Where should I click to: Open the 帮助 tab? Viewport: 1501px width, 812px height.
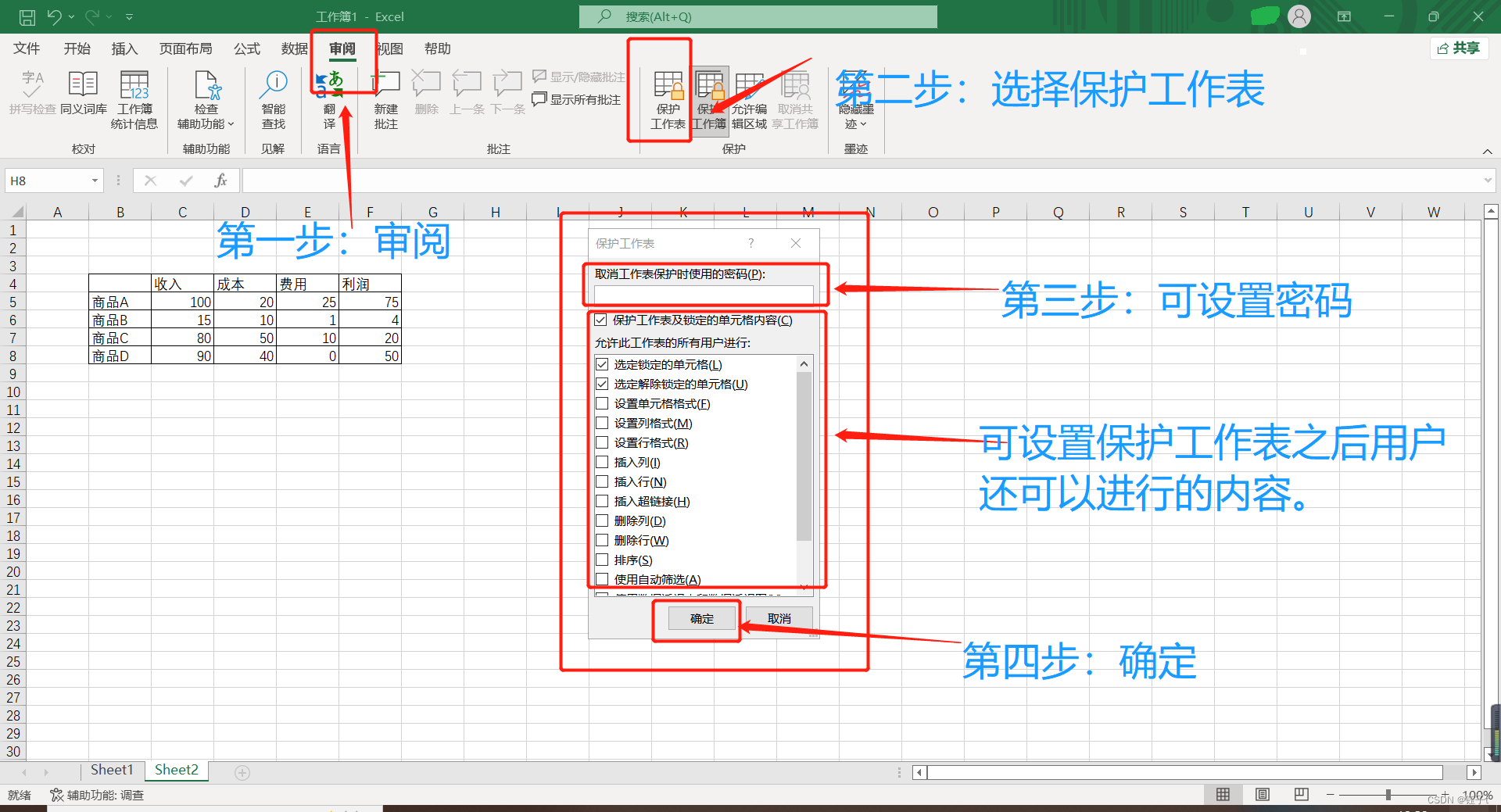pyautogui.click(x=438, y=48)
